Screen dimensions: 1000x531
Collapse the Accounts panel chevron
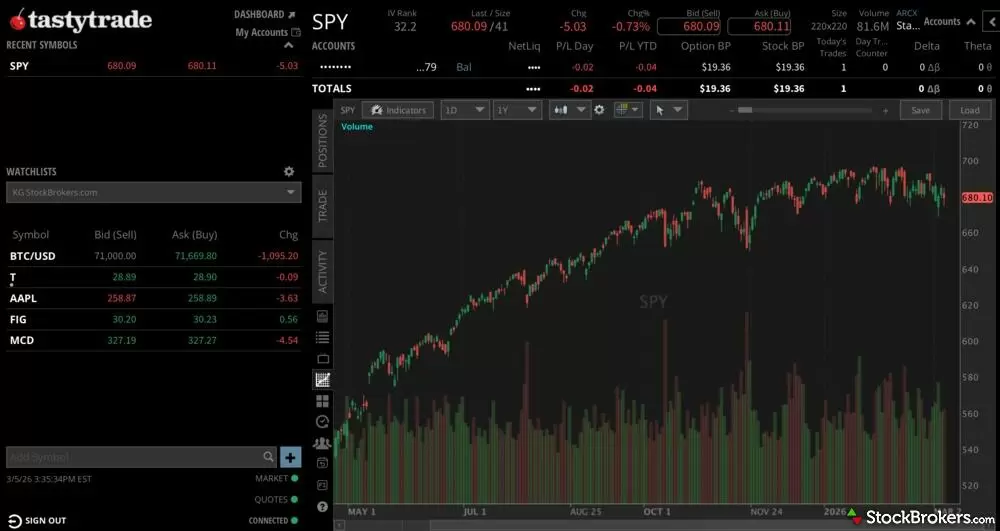click(971, 22)
